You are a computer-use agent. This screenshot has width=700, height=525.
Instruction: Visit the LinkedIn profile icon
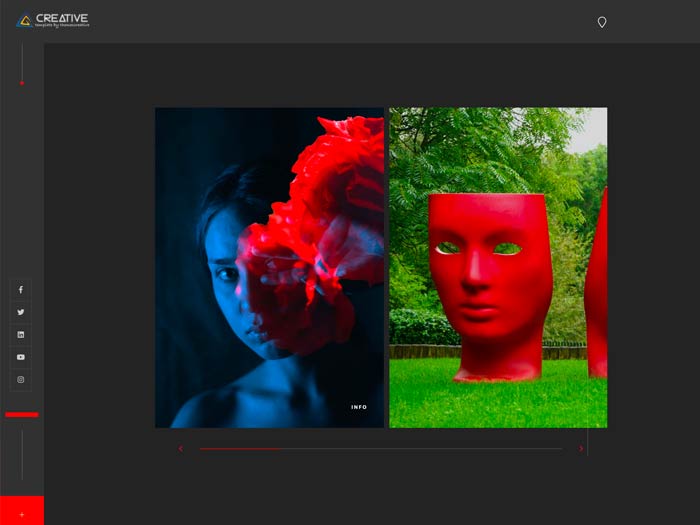[x=21, y=335]
